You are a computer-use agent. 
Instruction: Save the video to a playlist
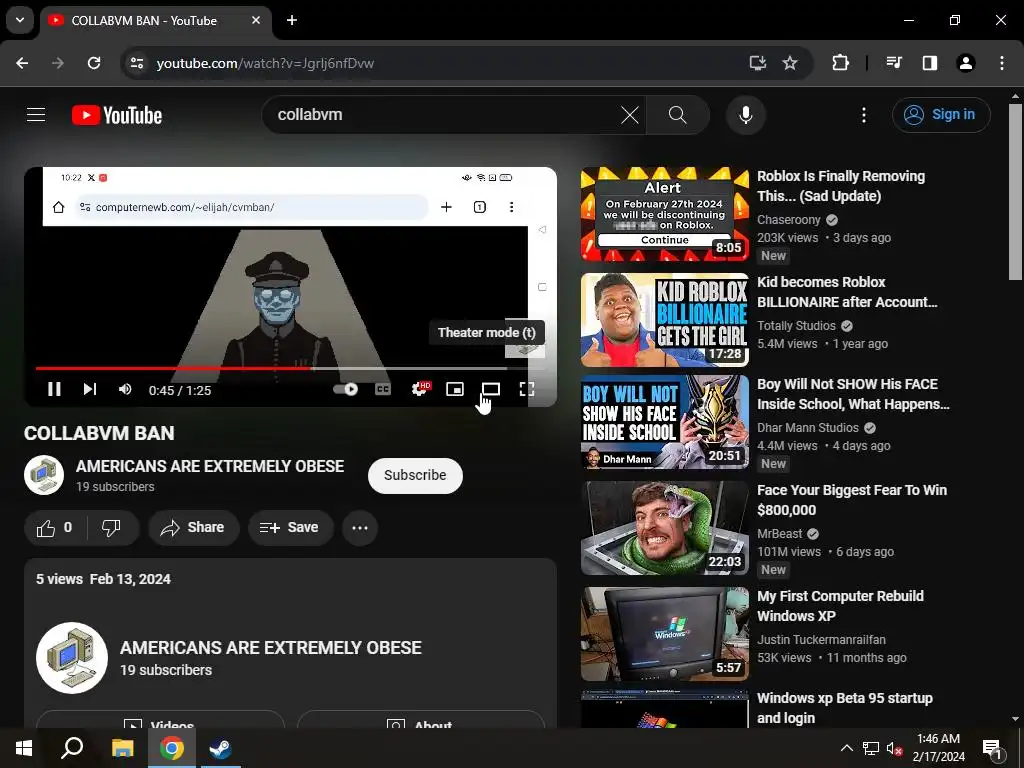(x=290, y=528)
